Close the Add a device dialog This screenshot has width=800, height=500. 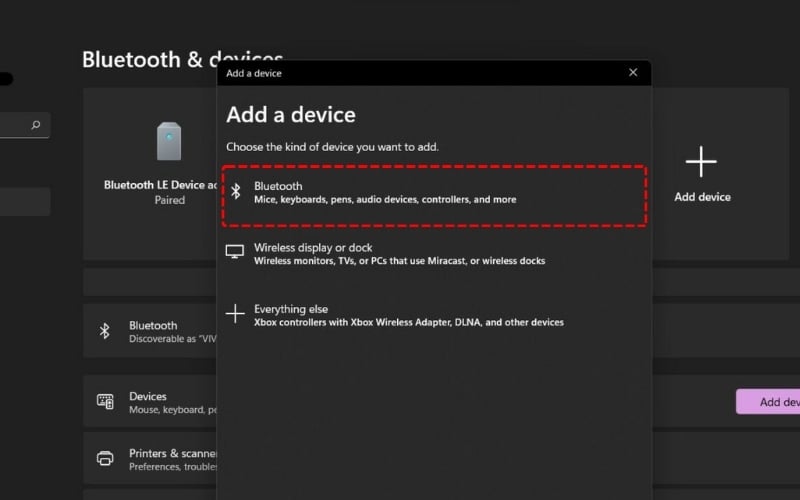pyautogui.click(x=633, y=72)
